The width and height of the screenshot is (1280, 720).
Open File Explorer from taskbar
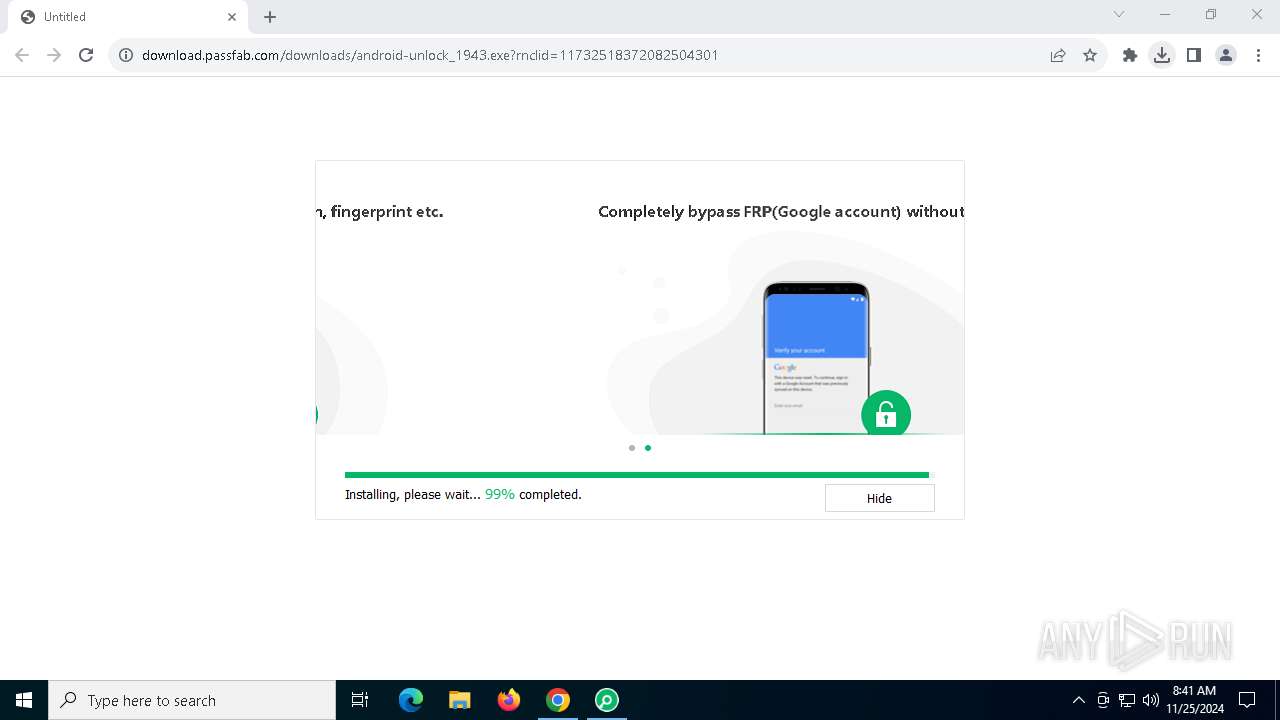(x=460, y=700)
